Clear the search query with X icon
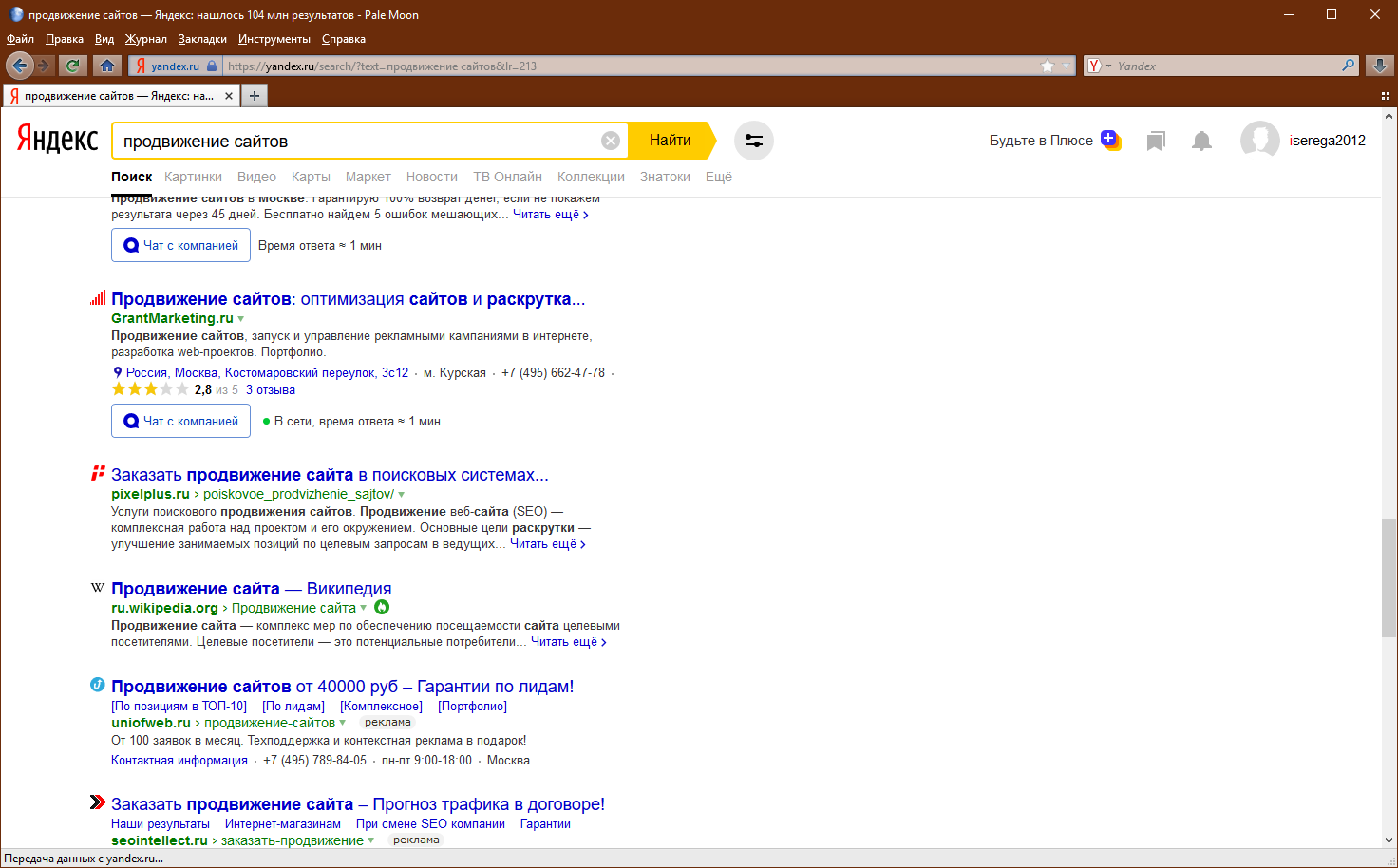This screenshot has width=1398, height=868. tap(611, 141)
